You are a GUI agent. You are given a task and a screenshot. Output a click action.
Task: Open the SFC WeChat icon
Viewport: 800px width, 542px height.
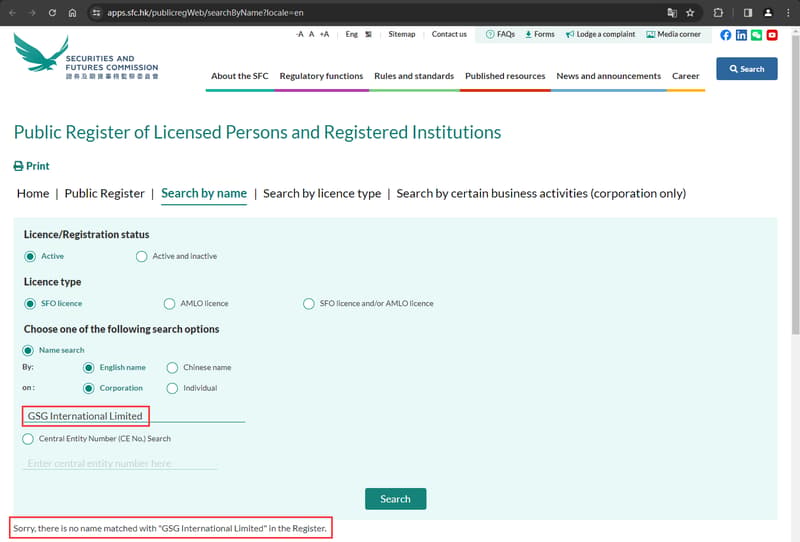click(x=757, y=35)
